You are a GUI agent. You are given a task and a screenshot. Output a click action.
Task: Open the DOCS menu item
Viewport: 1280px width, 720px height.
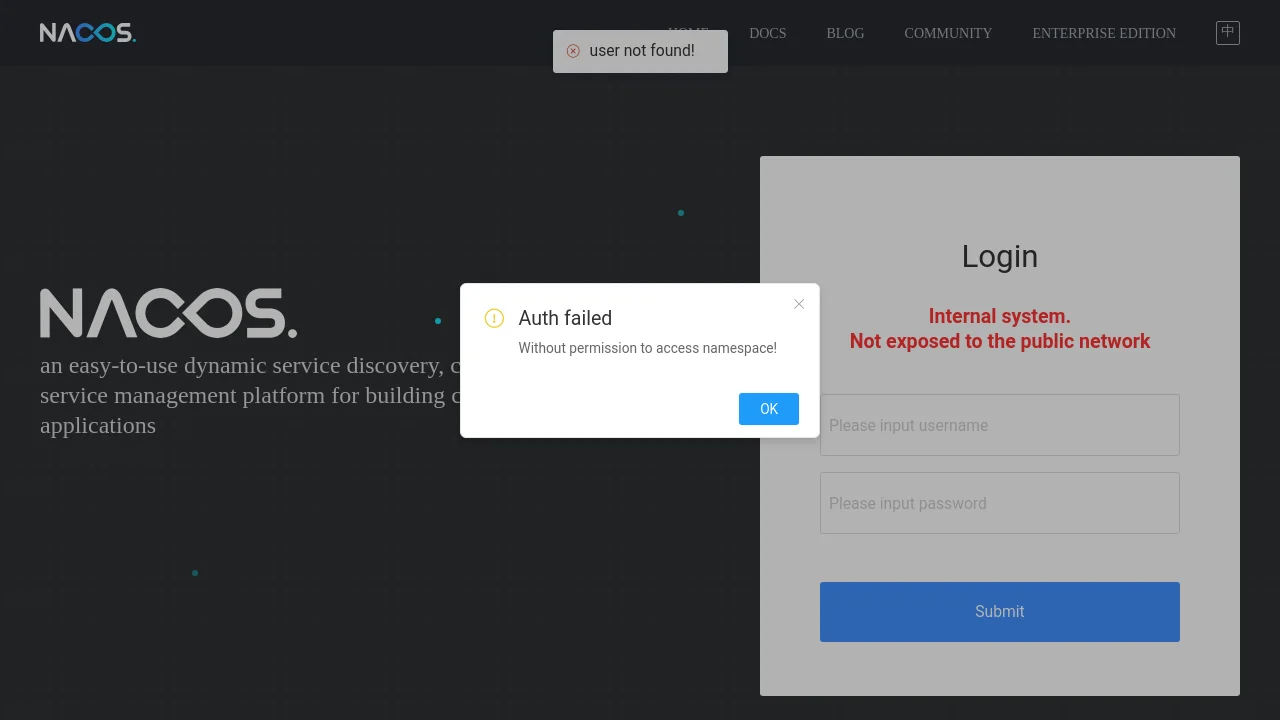click(x=768, y=33)
